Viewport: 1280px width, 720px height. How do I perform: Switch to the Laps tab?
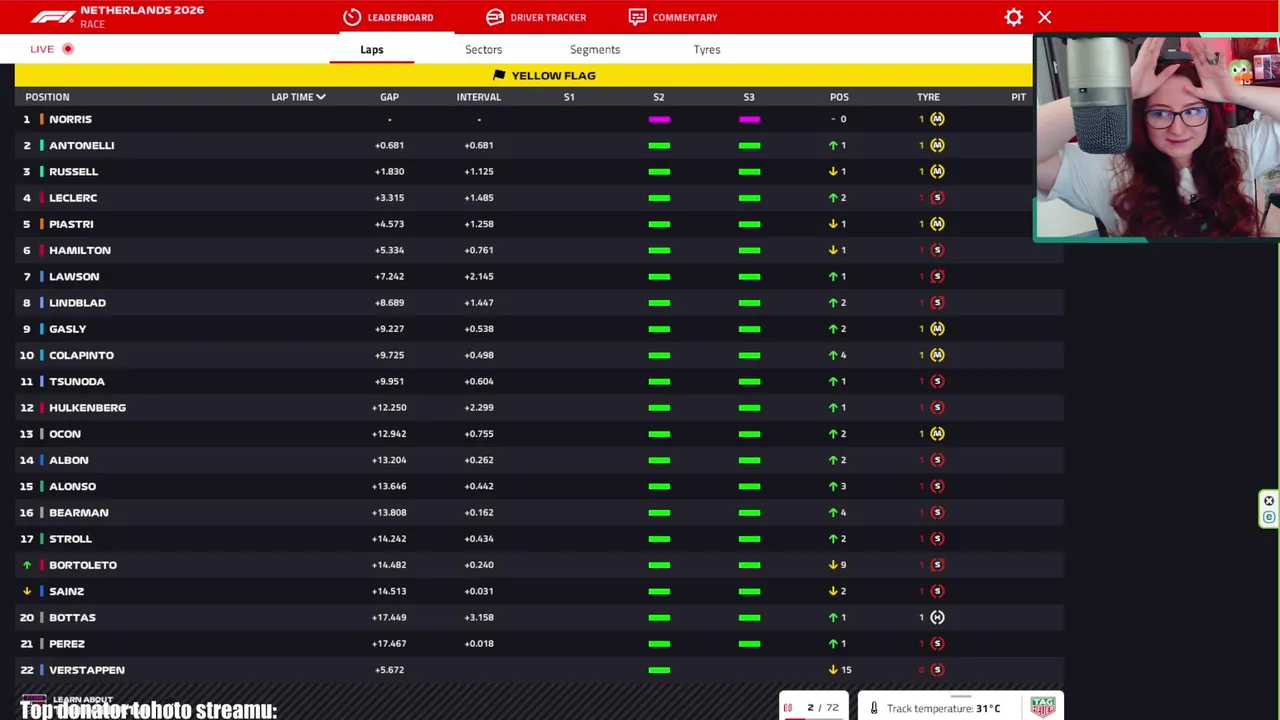(x=372, y=49)
